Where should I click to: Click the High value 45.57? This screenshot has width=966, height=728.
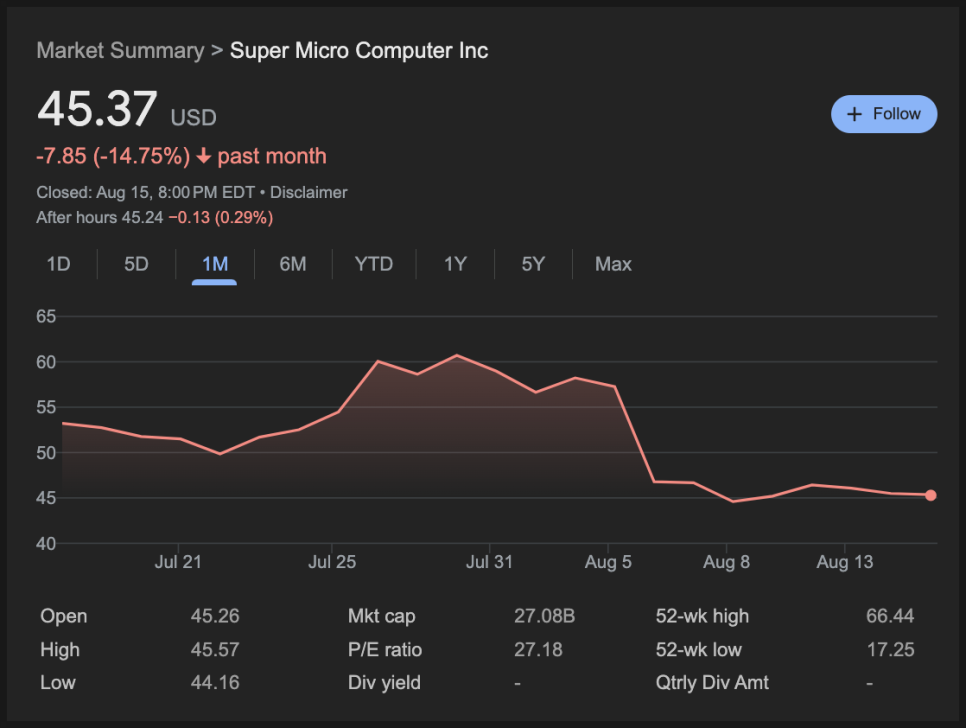215,649
